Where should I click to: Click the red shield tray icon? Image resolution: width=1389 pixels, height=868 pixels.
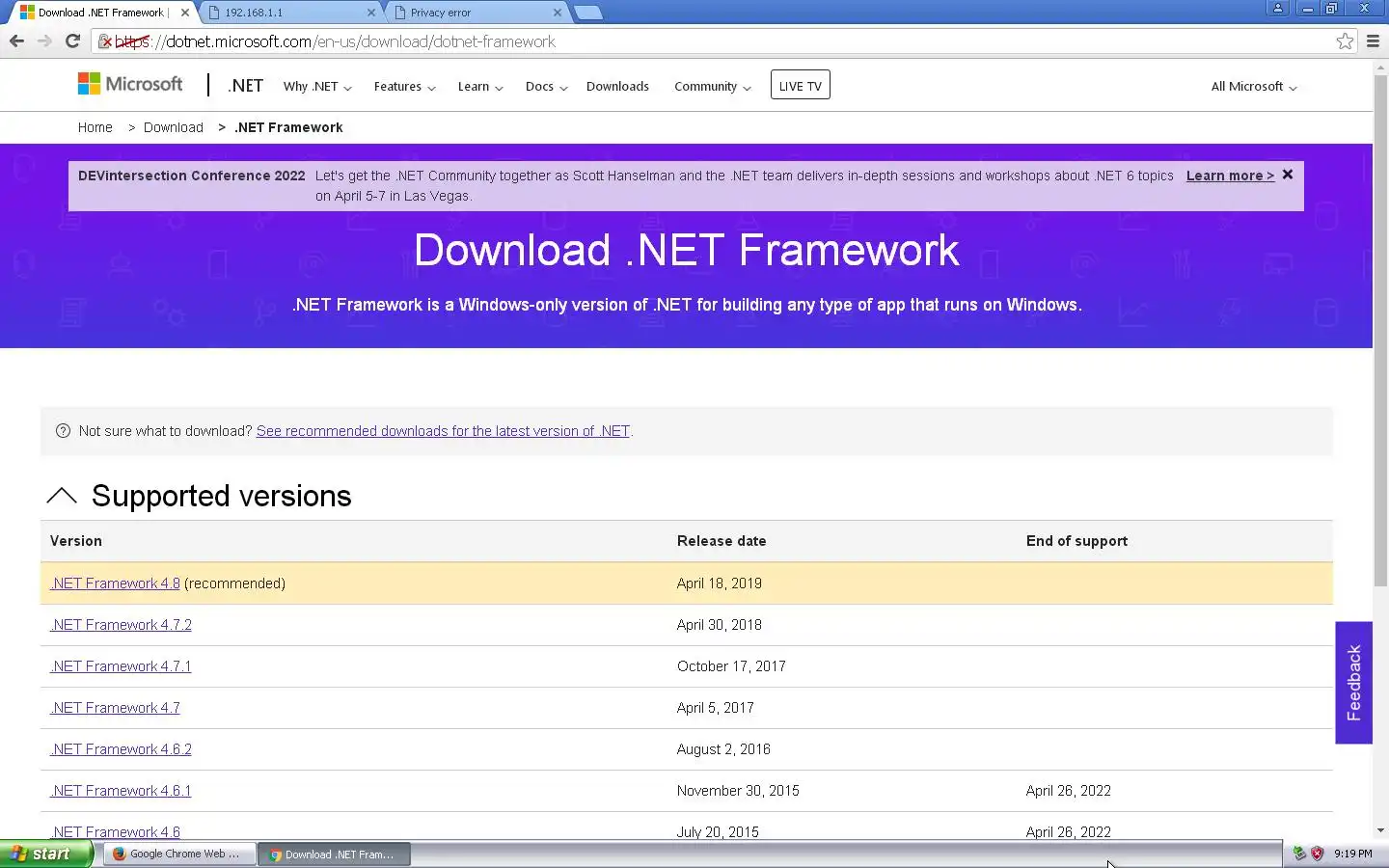(1317, 854)
